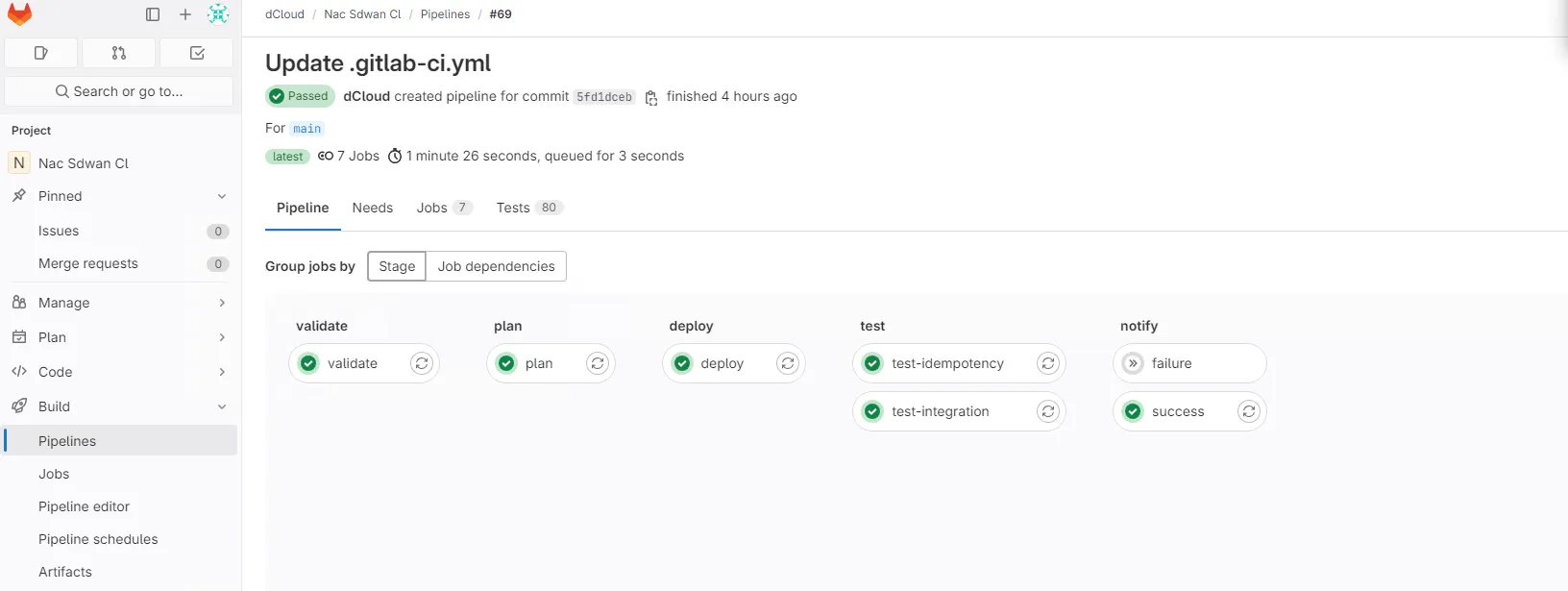Group jobs by Job dependencies

coord(496,266)
